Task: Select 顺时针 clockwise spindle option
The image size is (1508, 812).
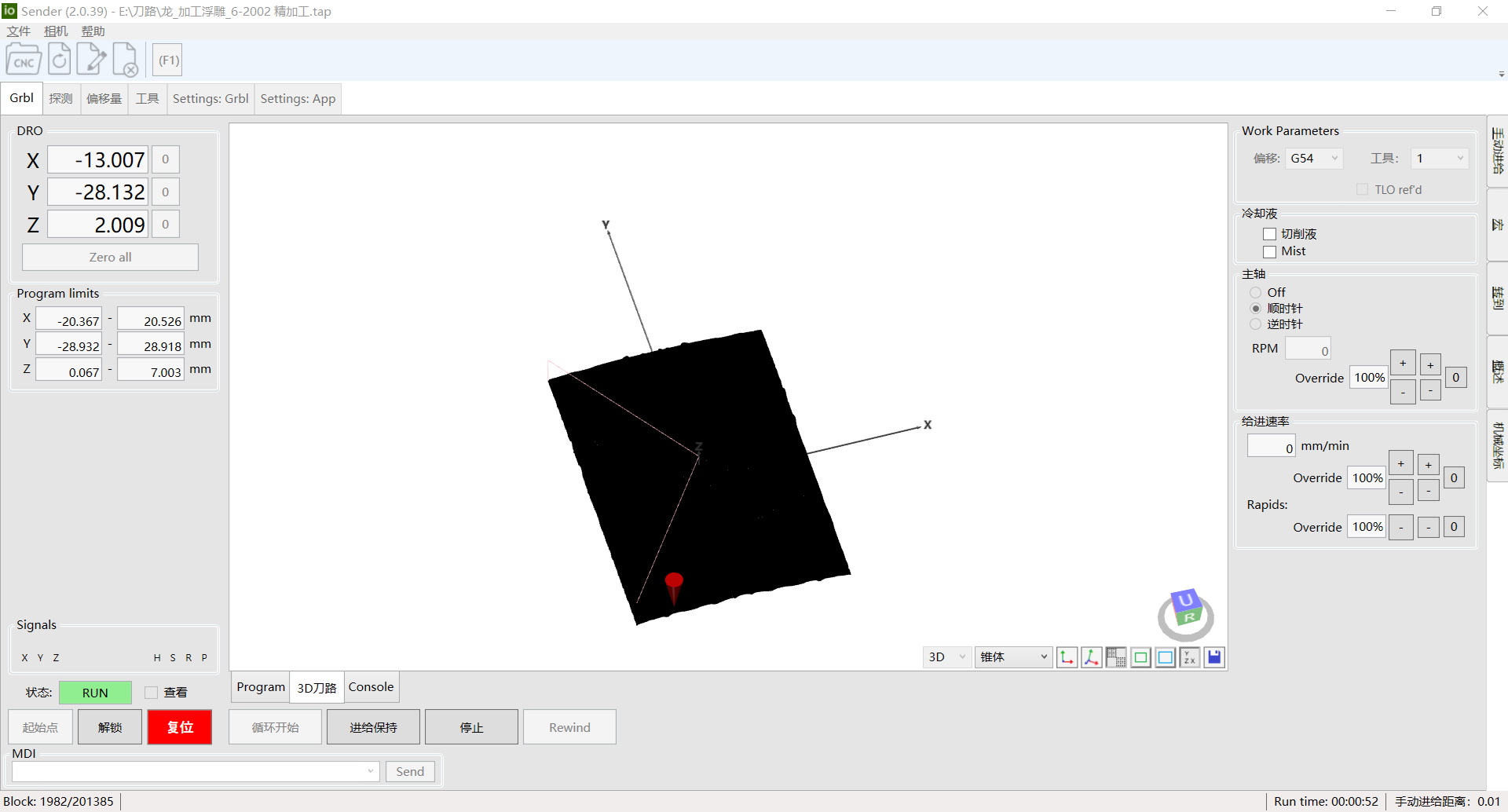Action: tap(1255, 309)
